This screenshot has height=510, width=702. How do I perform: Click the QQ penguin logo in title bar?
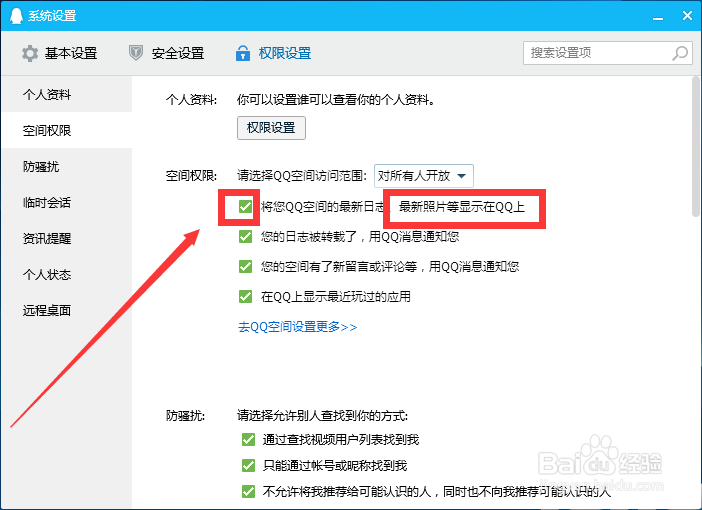(x=17, y=15)
